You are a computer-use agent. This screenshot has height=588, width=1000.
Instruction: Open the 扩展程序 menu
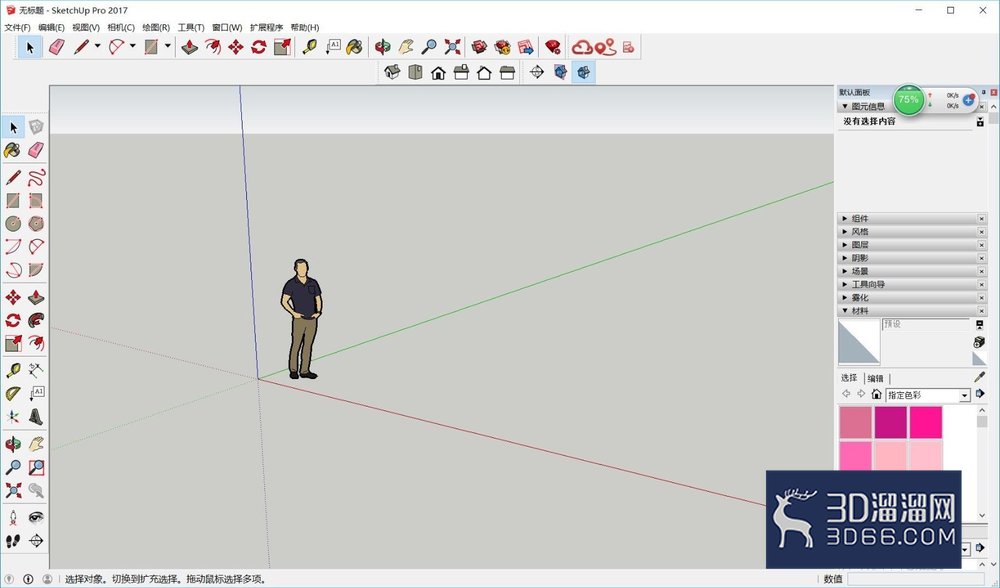tap(266, 27)
